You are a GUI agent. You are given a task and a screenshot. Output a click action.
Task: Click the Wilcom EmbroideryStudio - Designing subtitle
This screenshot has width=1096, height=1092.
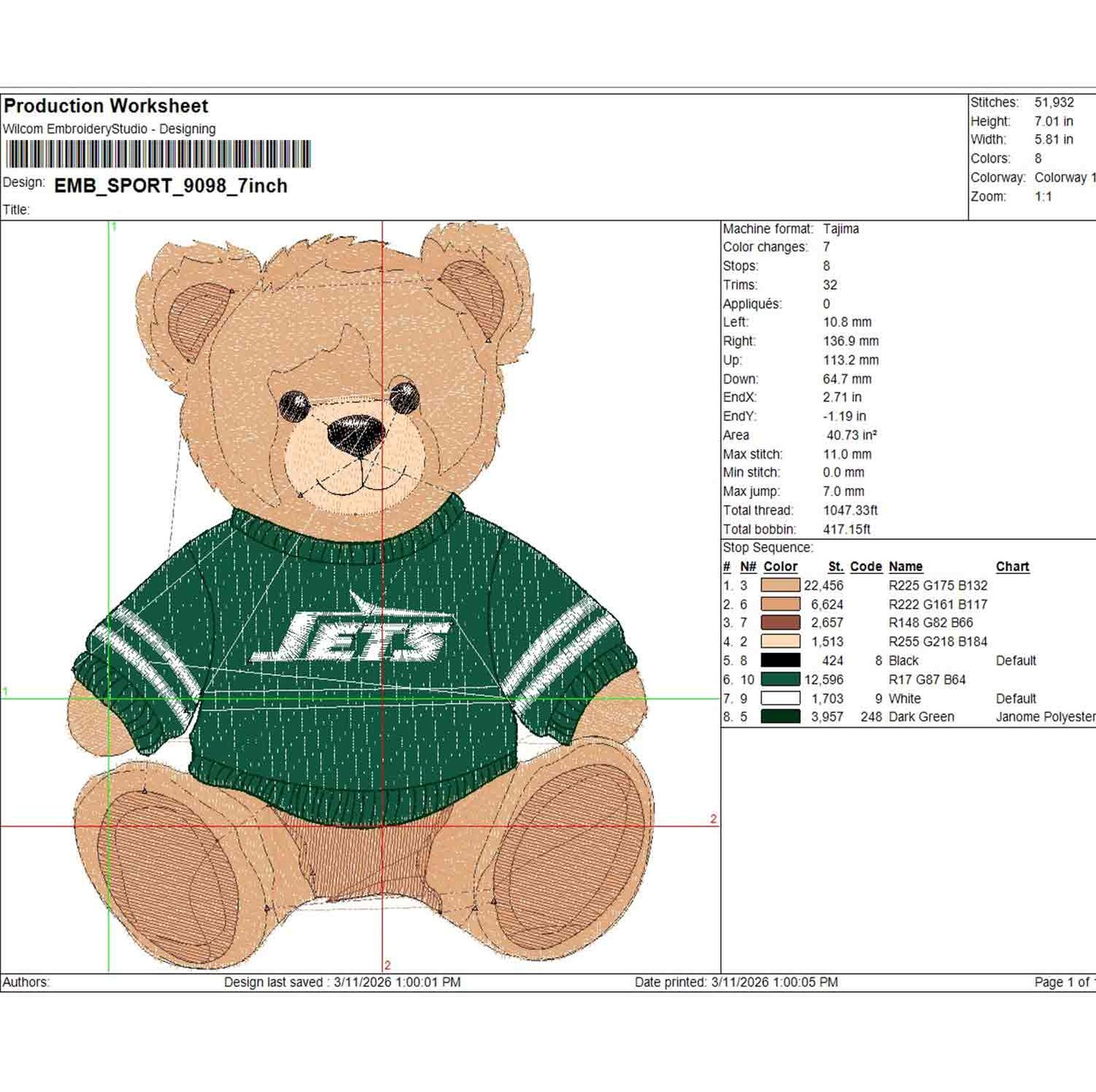click(x=110, y=129)
